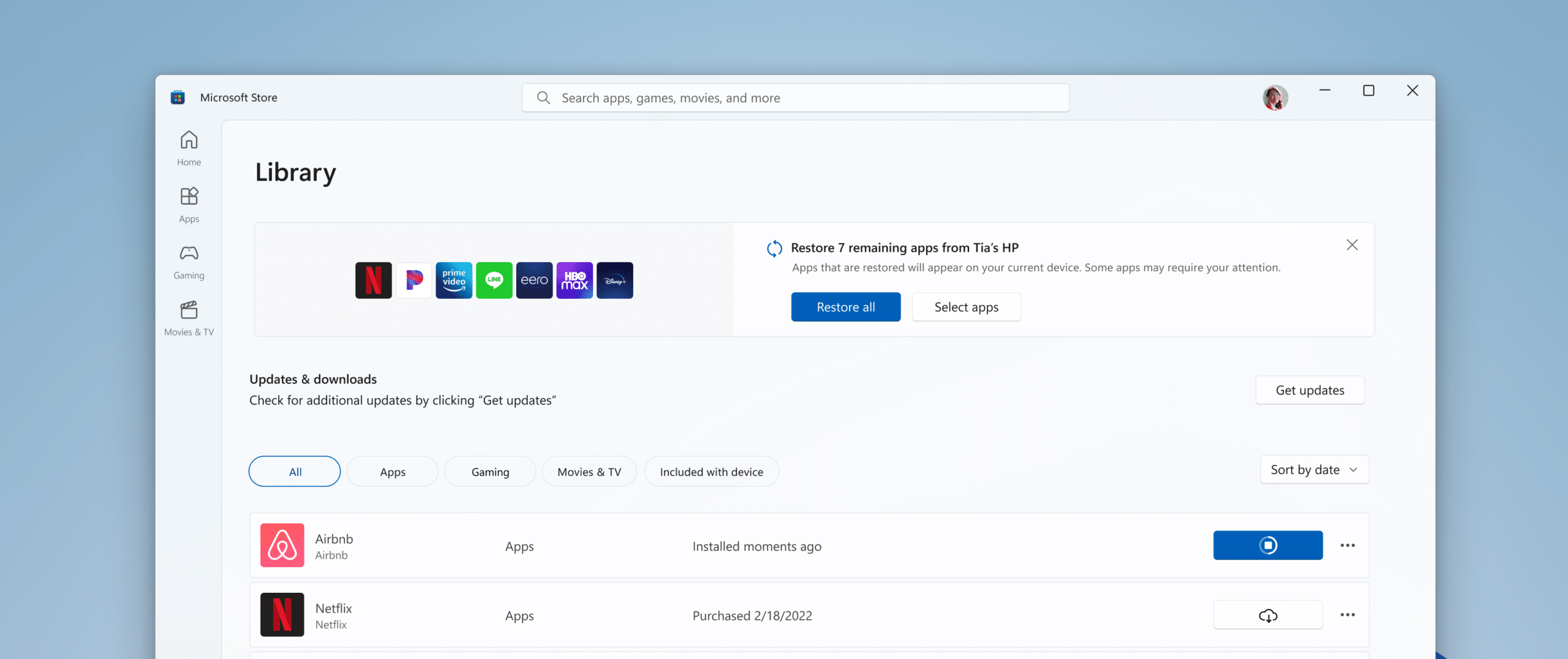
Task: Open more options for Airbnb
Action: coord(1347,545)
